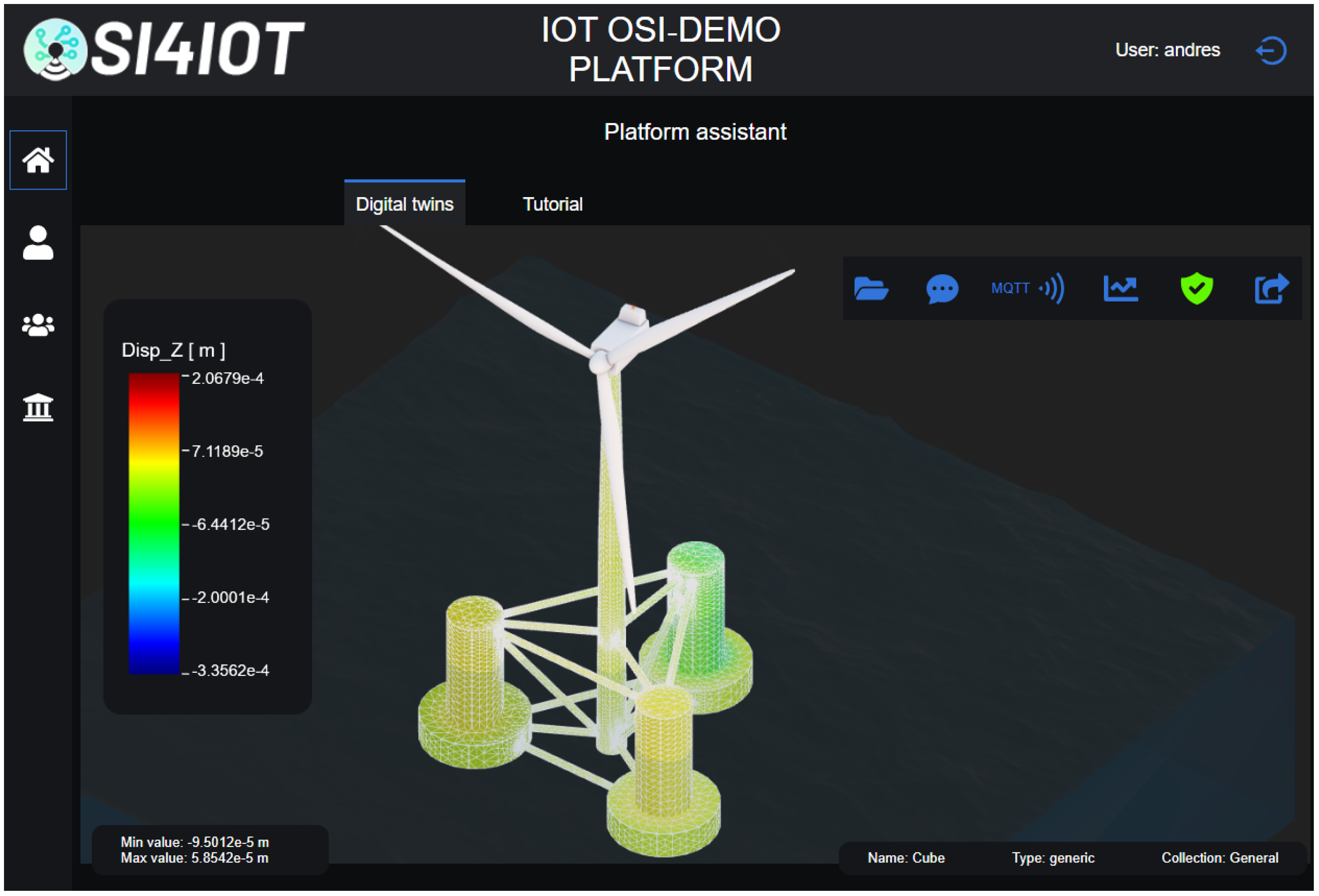1319x896 pixels.
Task: Open the institution building icon
Action: (38, 407)
